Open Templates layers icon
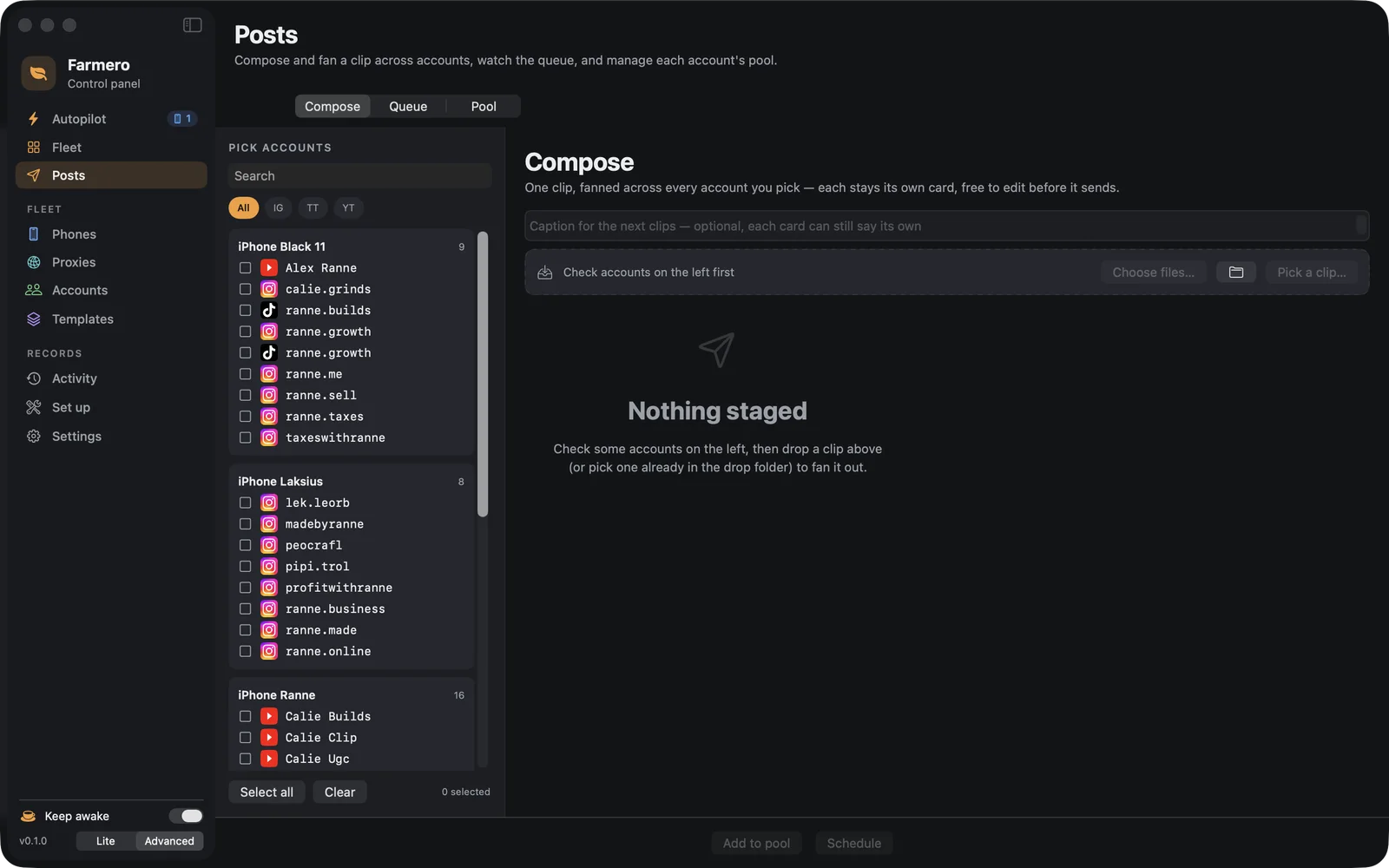The height and width of the screenshot is (868, 1389). click(x=34, y=319)
